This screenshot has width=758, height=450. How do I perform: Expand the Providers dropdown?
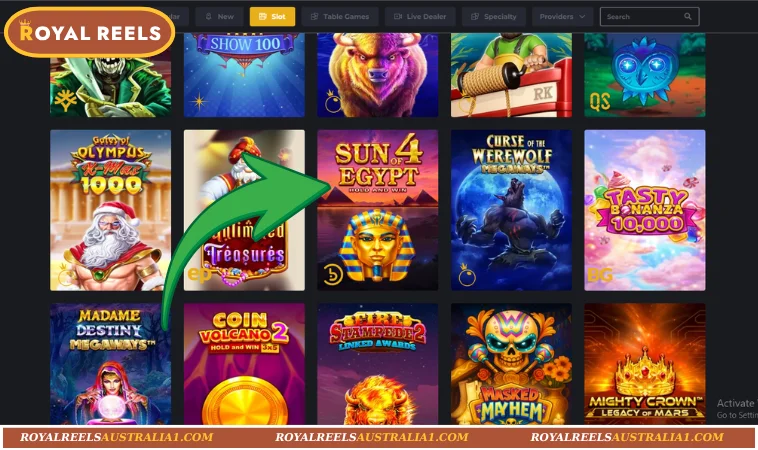[x=562, y=16]
